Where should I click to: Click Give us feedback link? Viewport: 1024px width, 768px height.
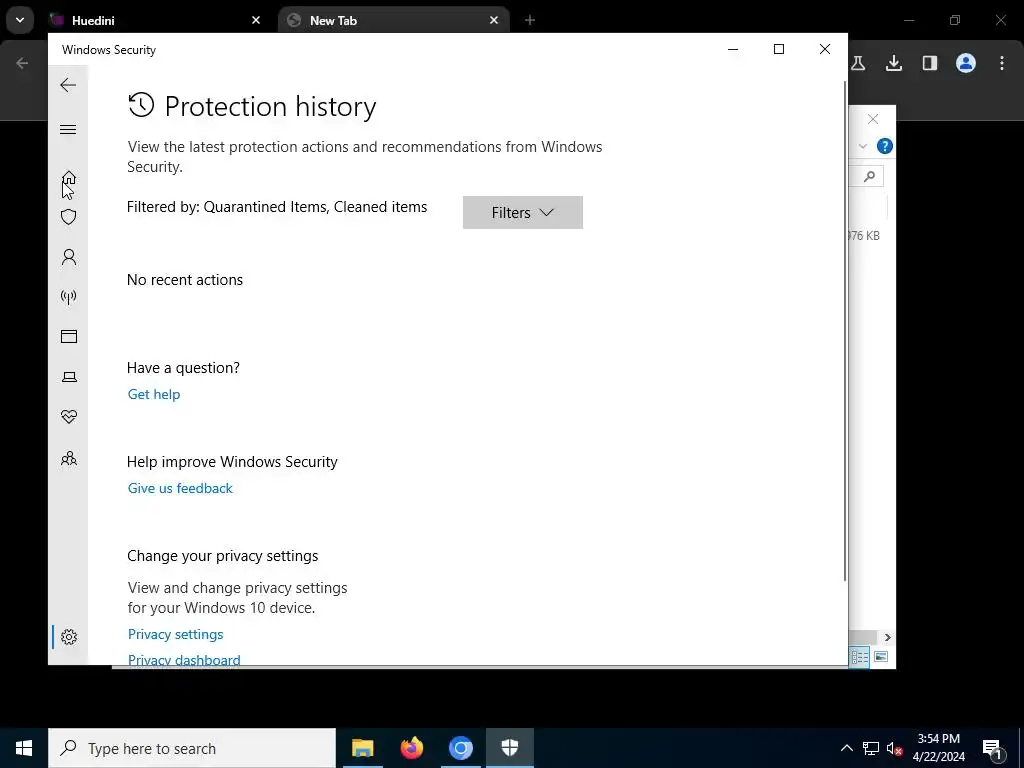[180, 488]
